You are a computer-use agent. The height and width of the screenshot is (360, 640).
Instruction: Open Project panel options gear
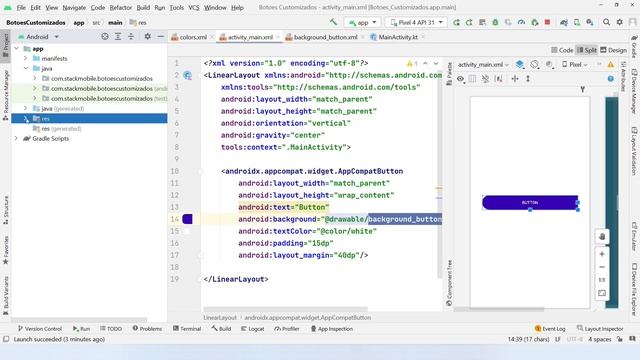click(147, 37)
